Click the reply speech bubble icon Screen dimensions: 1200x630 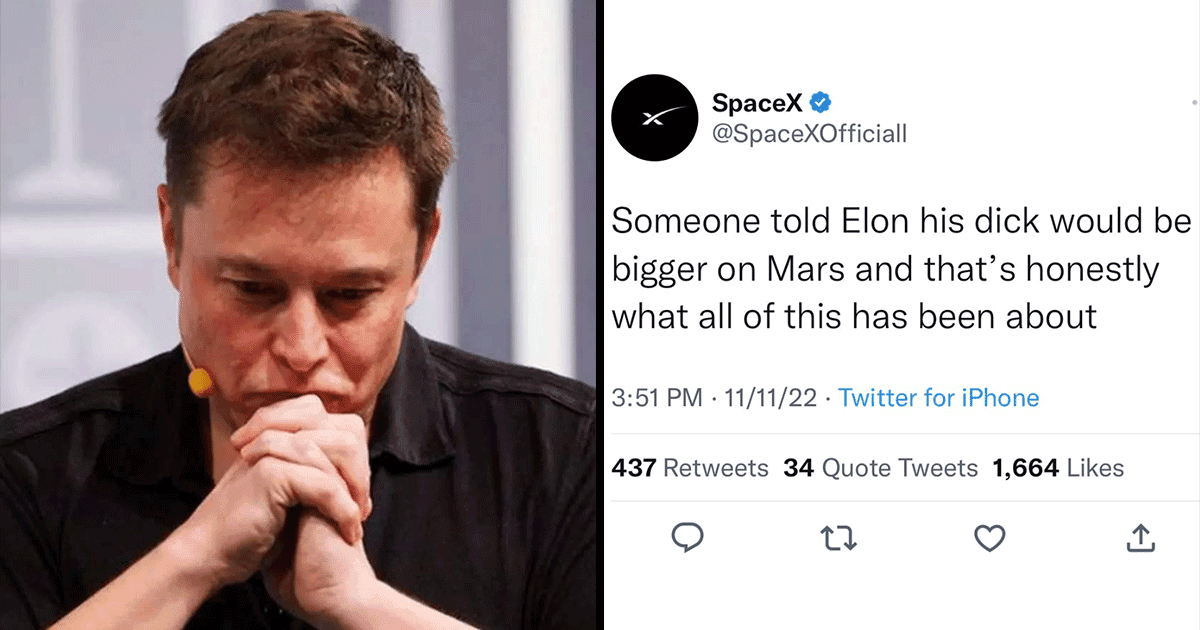(688, 539)
